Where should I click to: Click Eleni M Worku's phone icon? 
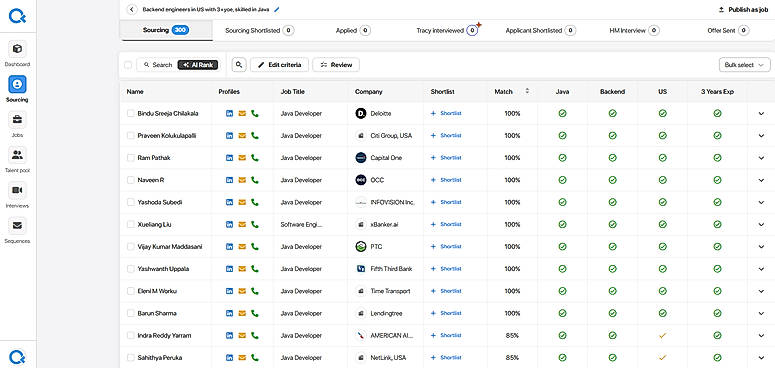255,291
